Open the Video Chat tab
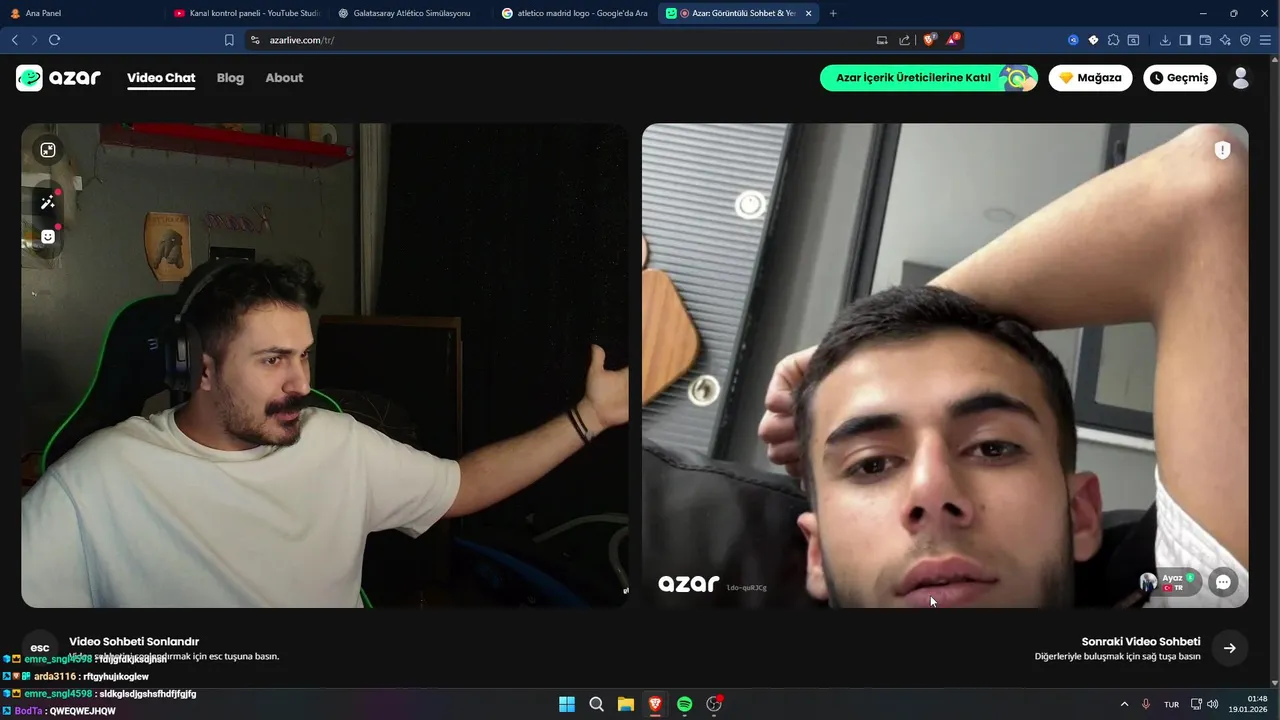This screenshot has height=720, width=1280. click(161, 78)
